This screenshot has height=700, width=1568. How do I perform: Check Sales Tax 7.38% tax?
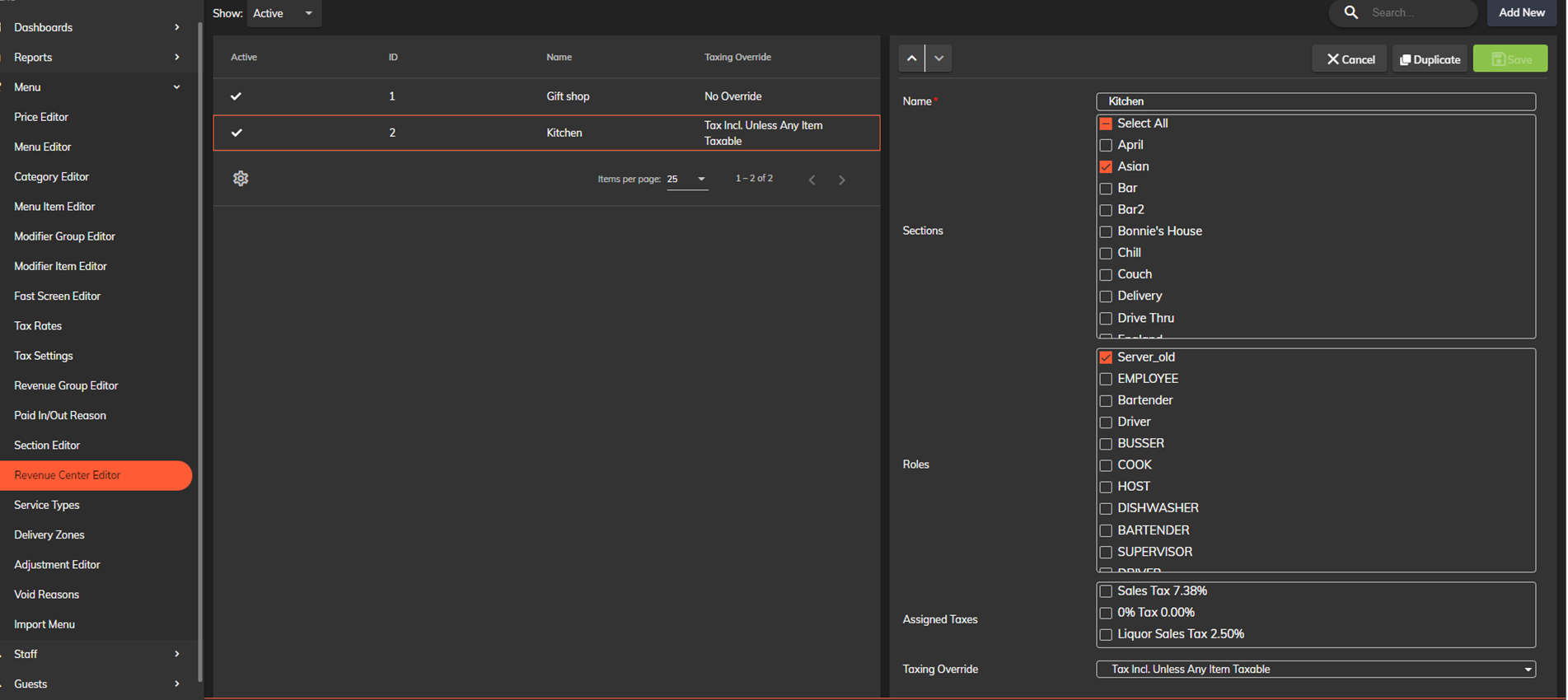pyautogui.click(x=1106, y=591)
